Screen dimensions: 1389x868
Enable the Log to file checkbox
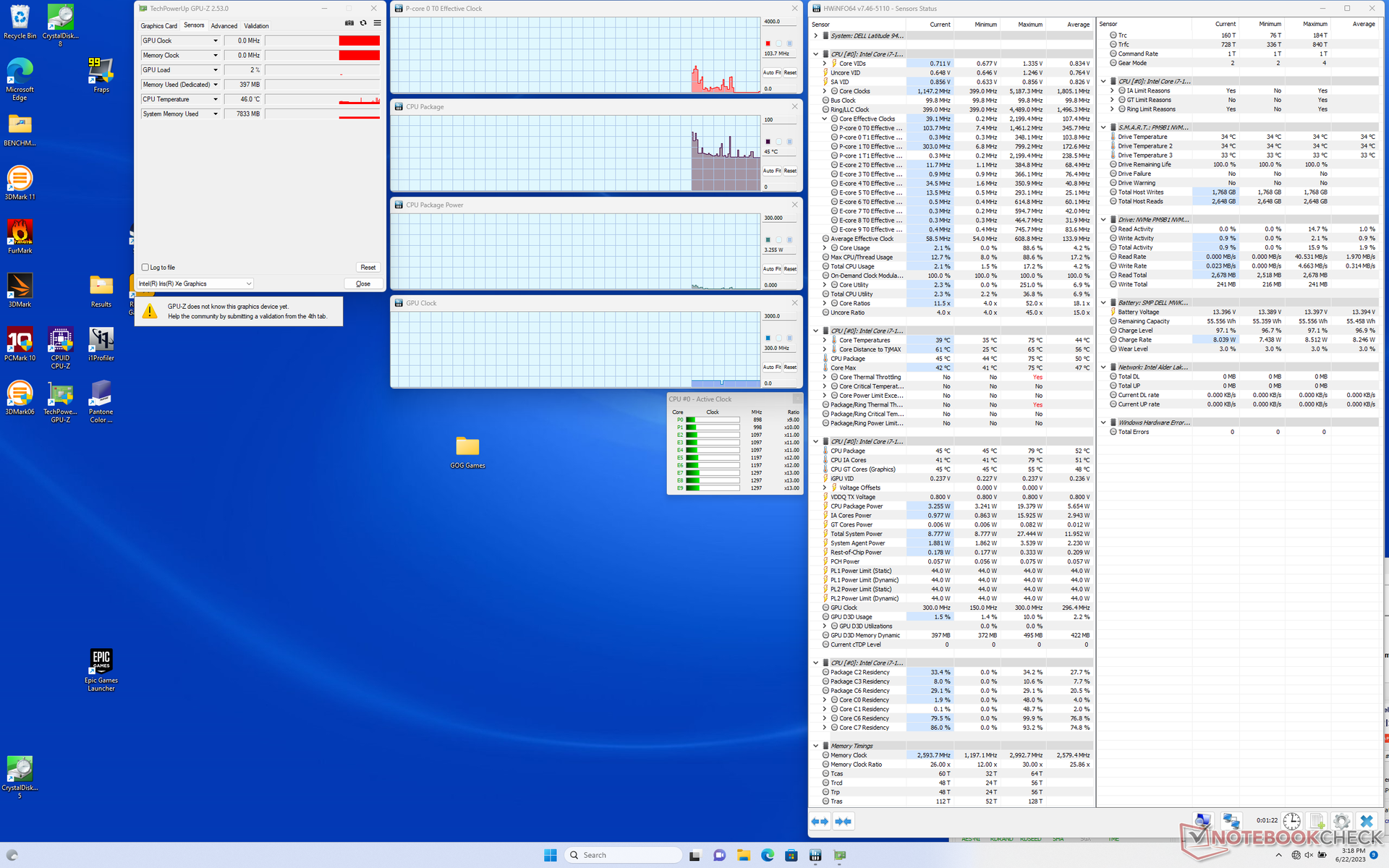(145, 268)
